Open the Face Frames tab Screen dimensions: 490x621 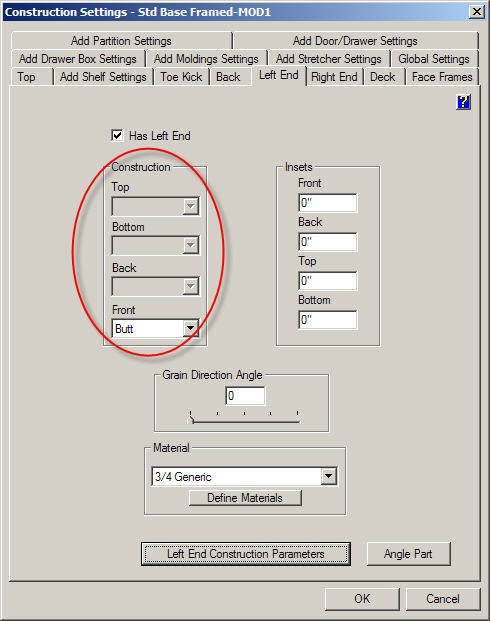442,77
